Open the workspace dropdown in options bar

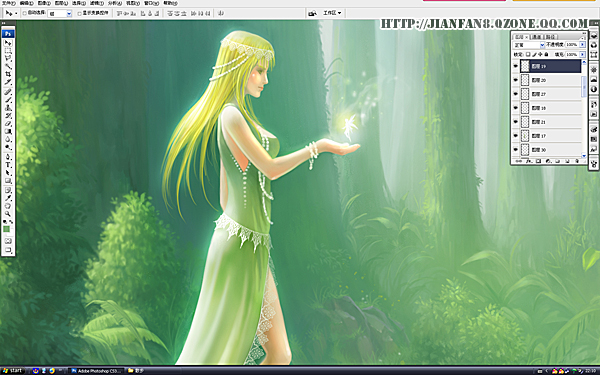(x=332, y=13)
